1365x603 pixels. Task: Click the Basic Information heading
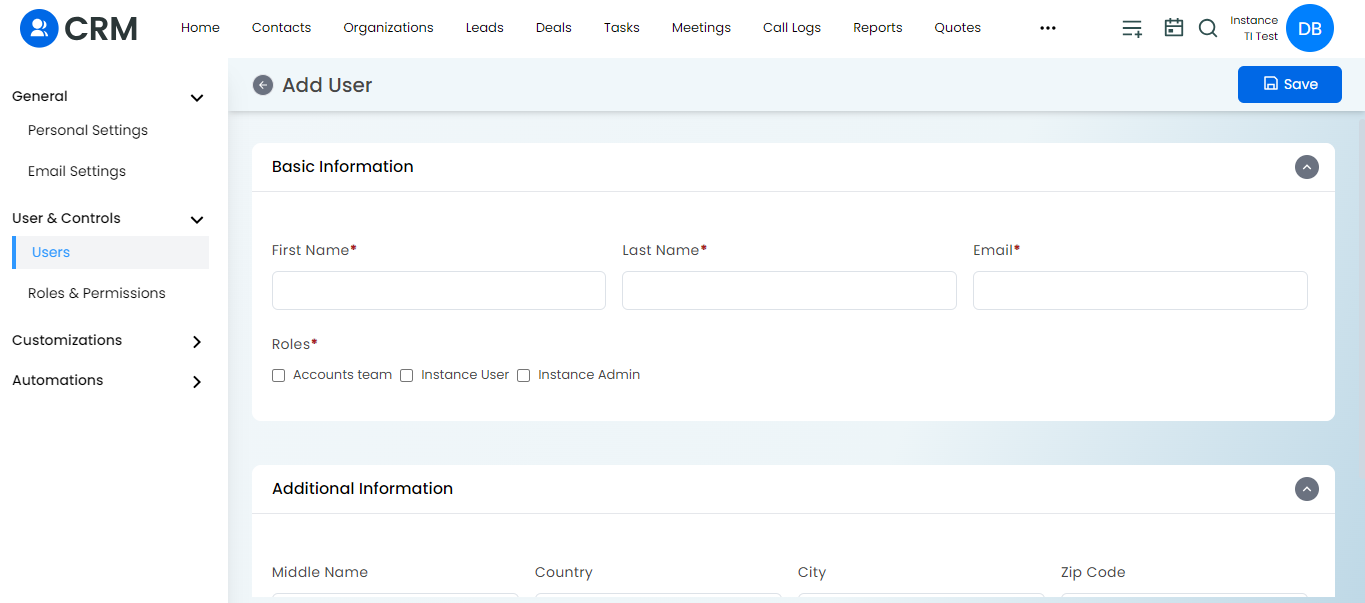click(x=343, y=167)
